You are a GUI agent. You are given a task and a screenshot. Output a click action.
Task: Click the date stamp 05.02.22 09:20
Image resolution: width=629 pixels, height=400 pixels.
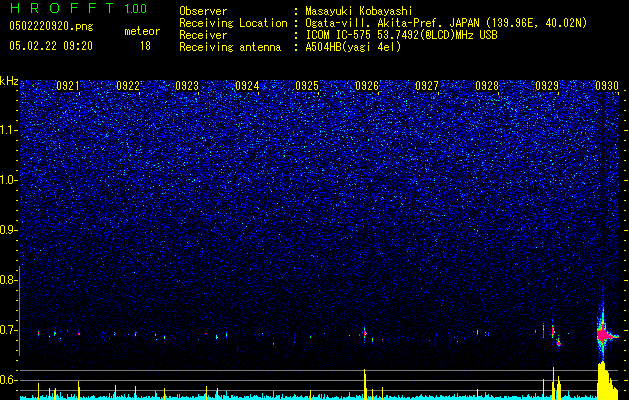51,46
